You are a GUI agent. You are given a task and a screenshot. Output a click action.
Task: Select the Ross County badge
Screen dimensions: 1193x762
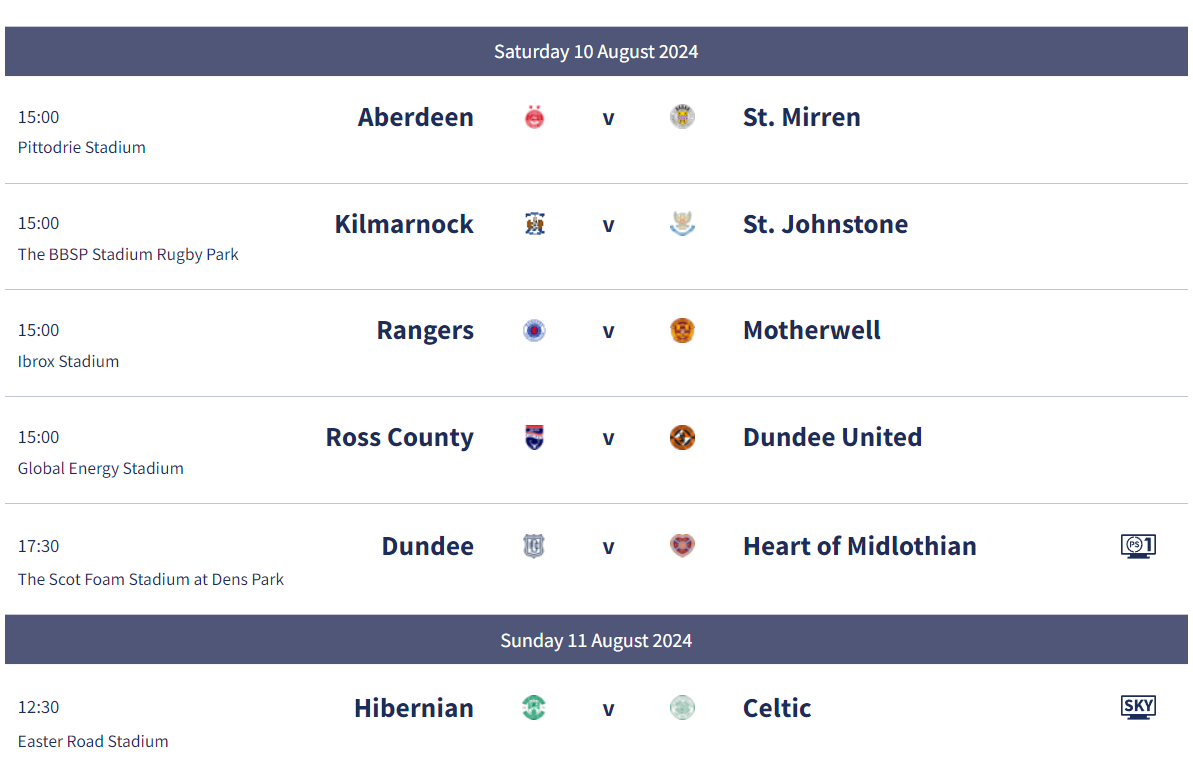535,437
